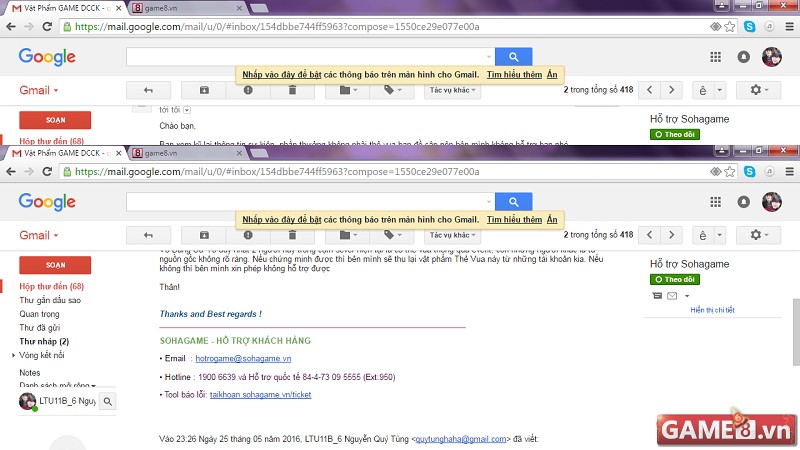Viewport: 800px width, 450px height.
Task: Open the taikhoan.sohagame.vn/ticket link
Action: coord(260,394)
